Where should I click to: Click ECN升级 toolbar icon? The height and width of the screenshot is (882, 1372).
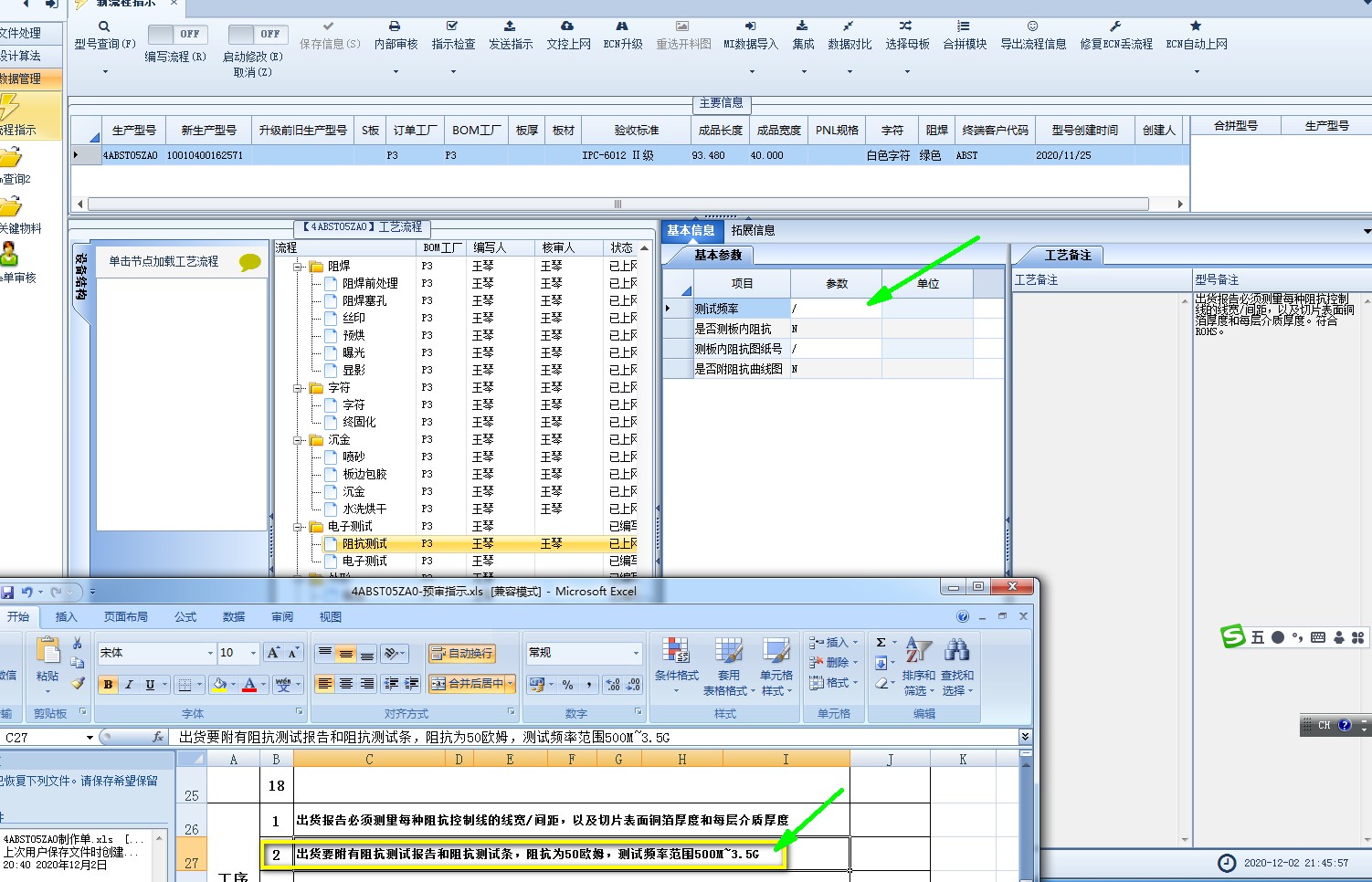tap(622, 26)
